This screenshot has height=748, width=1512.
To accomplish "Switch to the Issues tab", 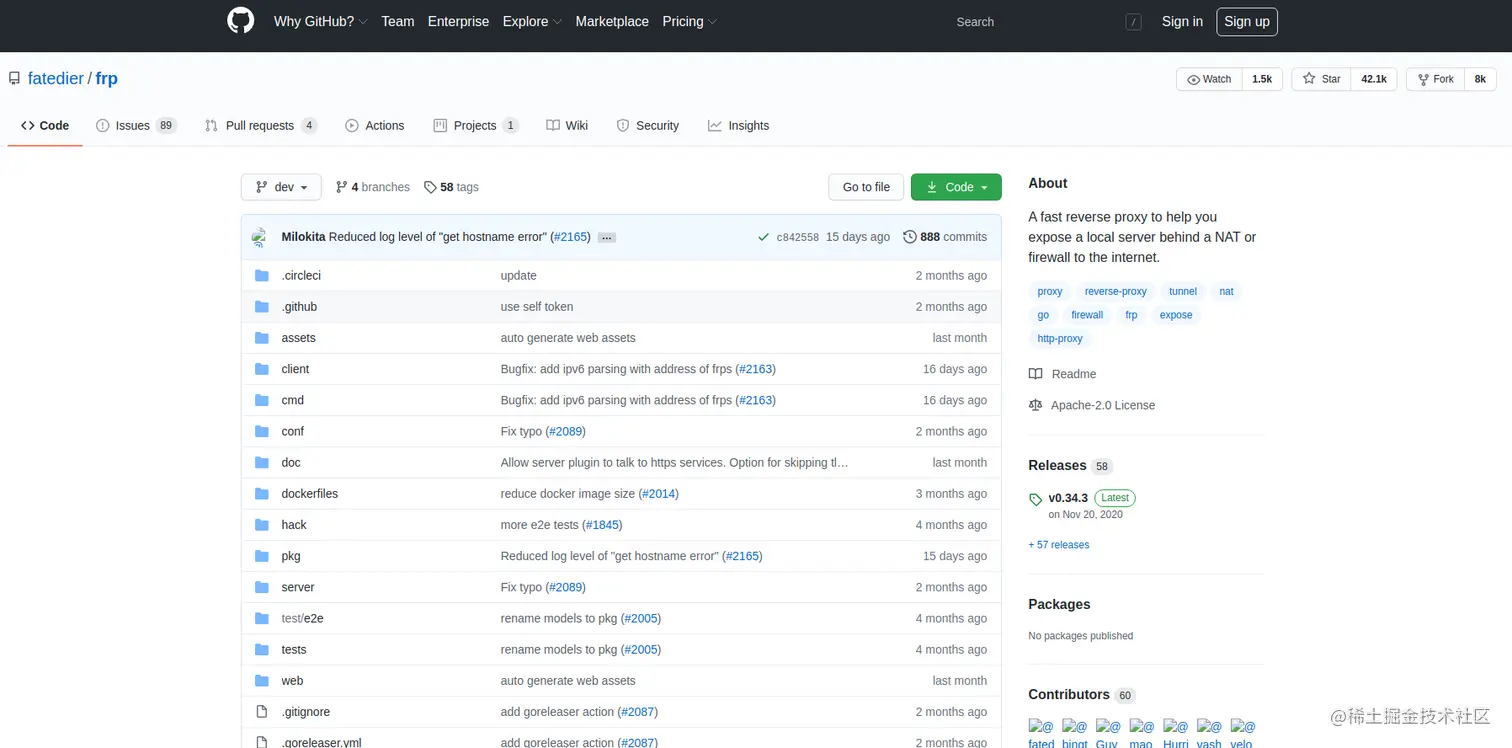I will 136,126.
